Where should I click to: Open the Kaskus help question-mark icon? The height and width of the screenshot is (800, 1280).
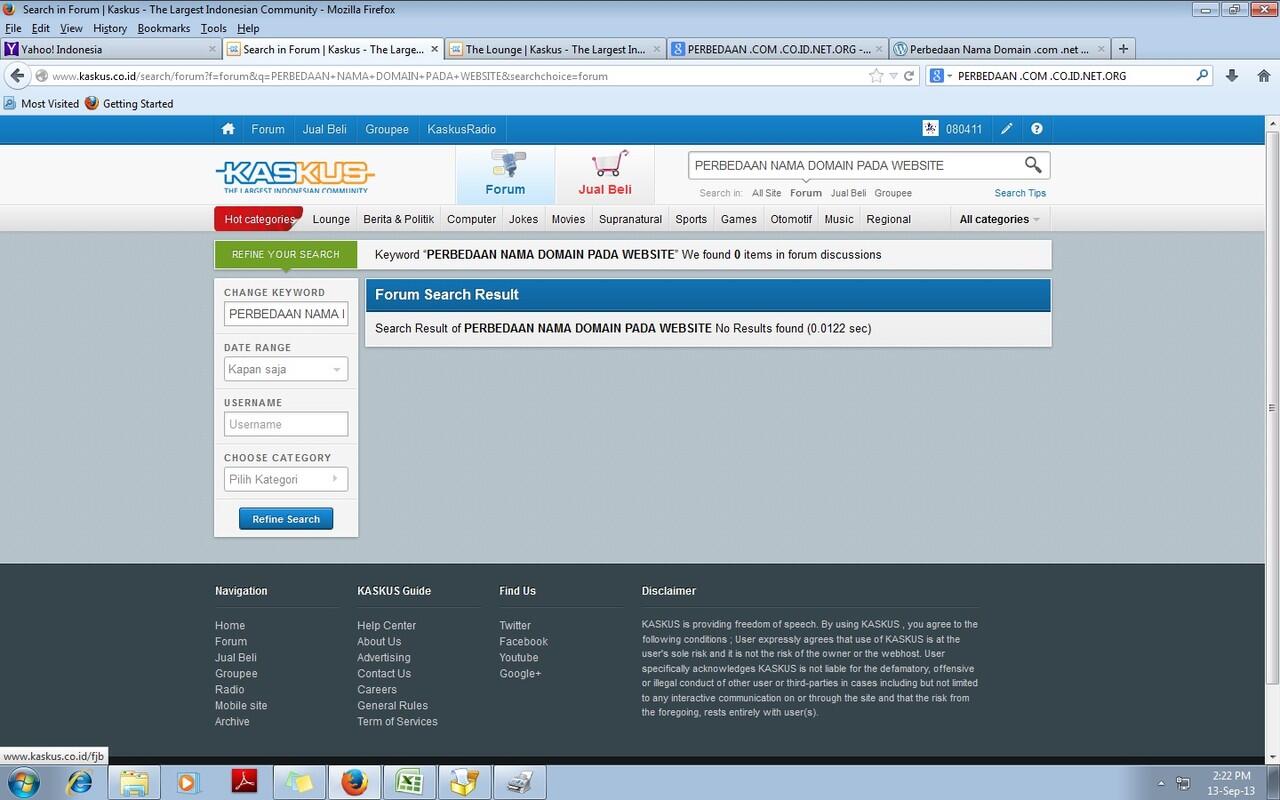point(1037,129)
